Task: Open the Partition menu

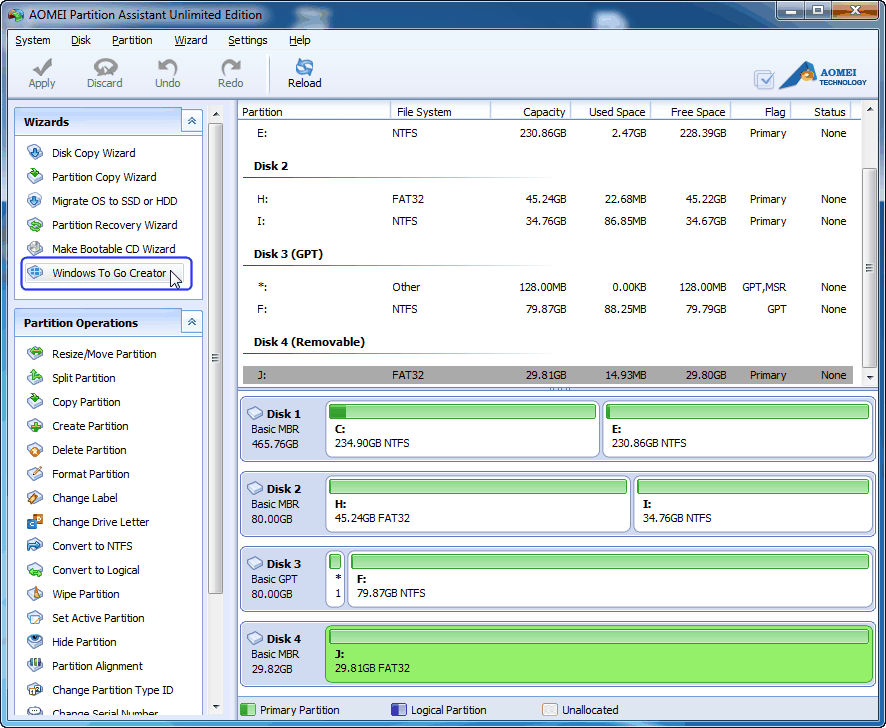Action: point(132,40)
